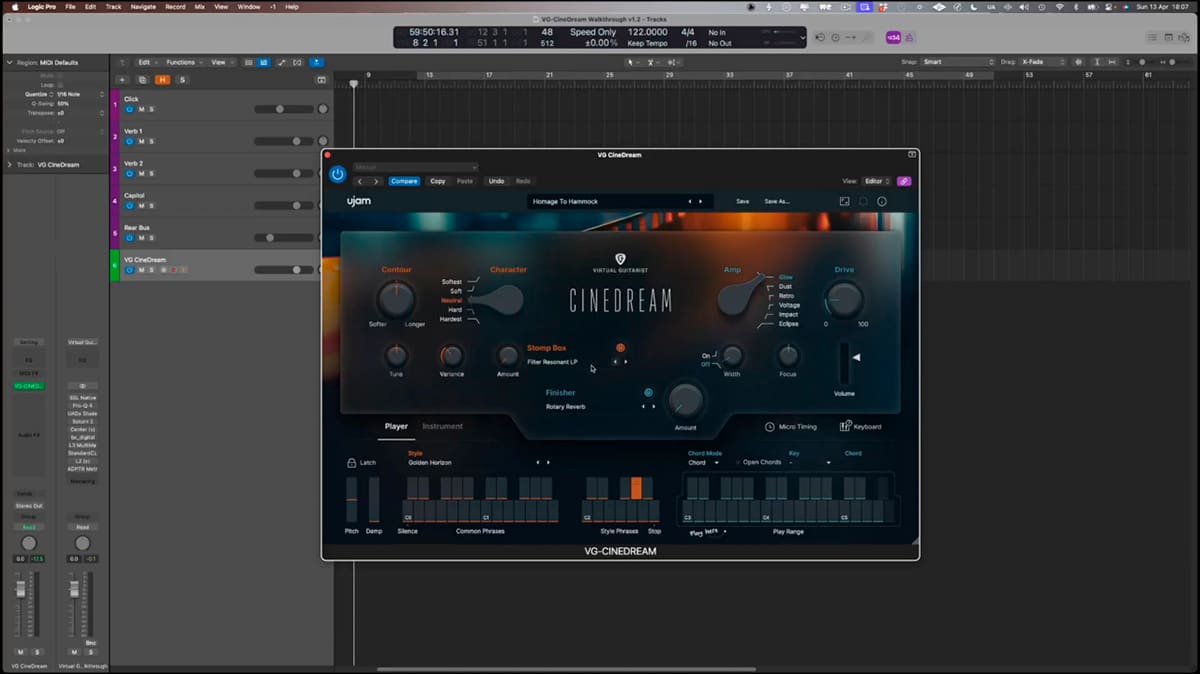
Task: Click the Pitch wheel strip
Action: (352, 499)
